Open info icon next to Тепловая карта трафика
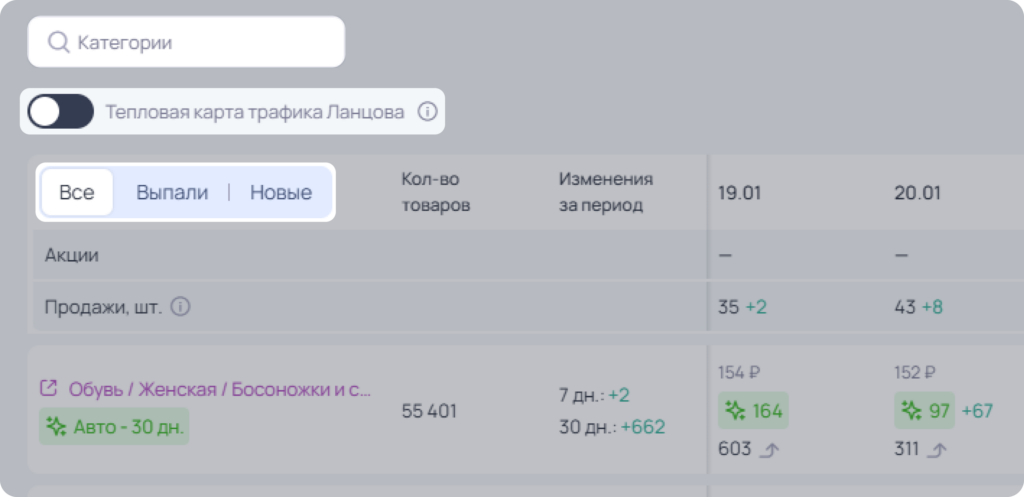Screen dimensions: 1024x497 click(x=426, y=112)
